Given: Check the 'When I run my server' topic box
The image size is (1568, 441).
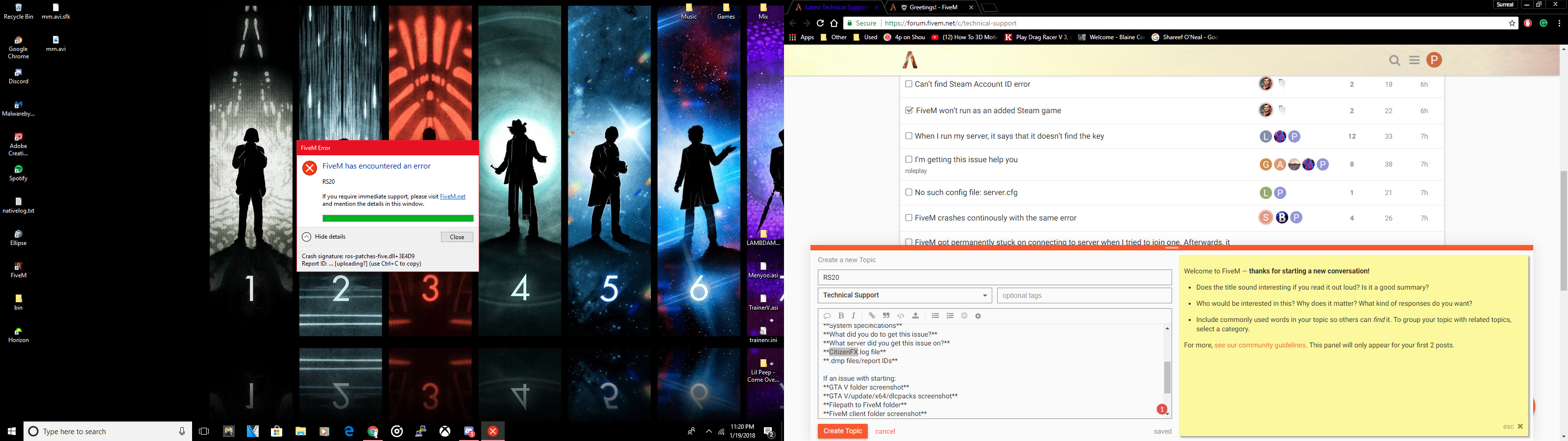Looking at the screenshot, I should pyautogui.click(x=908, y=136).
